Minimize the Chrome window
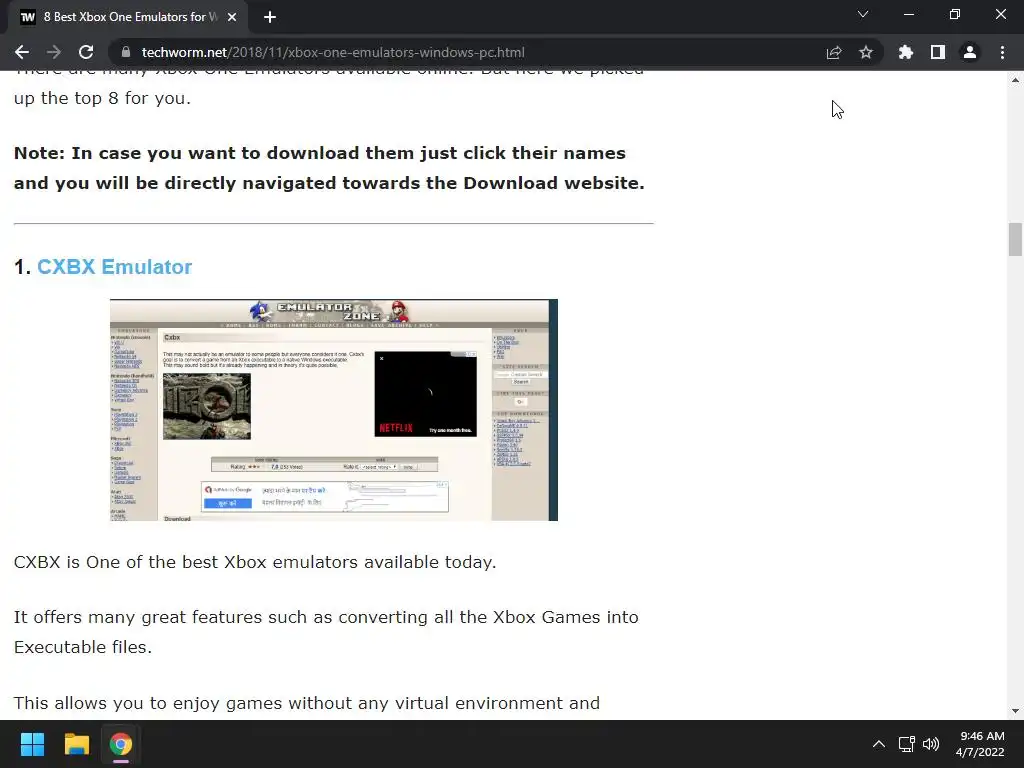Image resolution: width=1024 pixels, height=768 pixels. pos(908,14)
